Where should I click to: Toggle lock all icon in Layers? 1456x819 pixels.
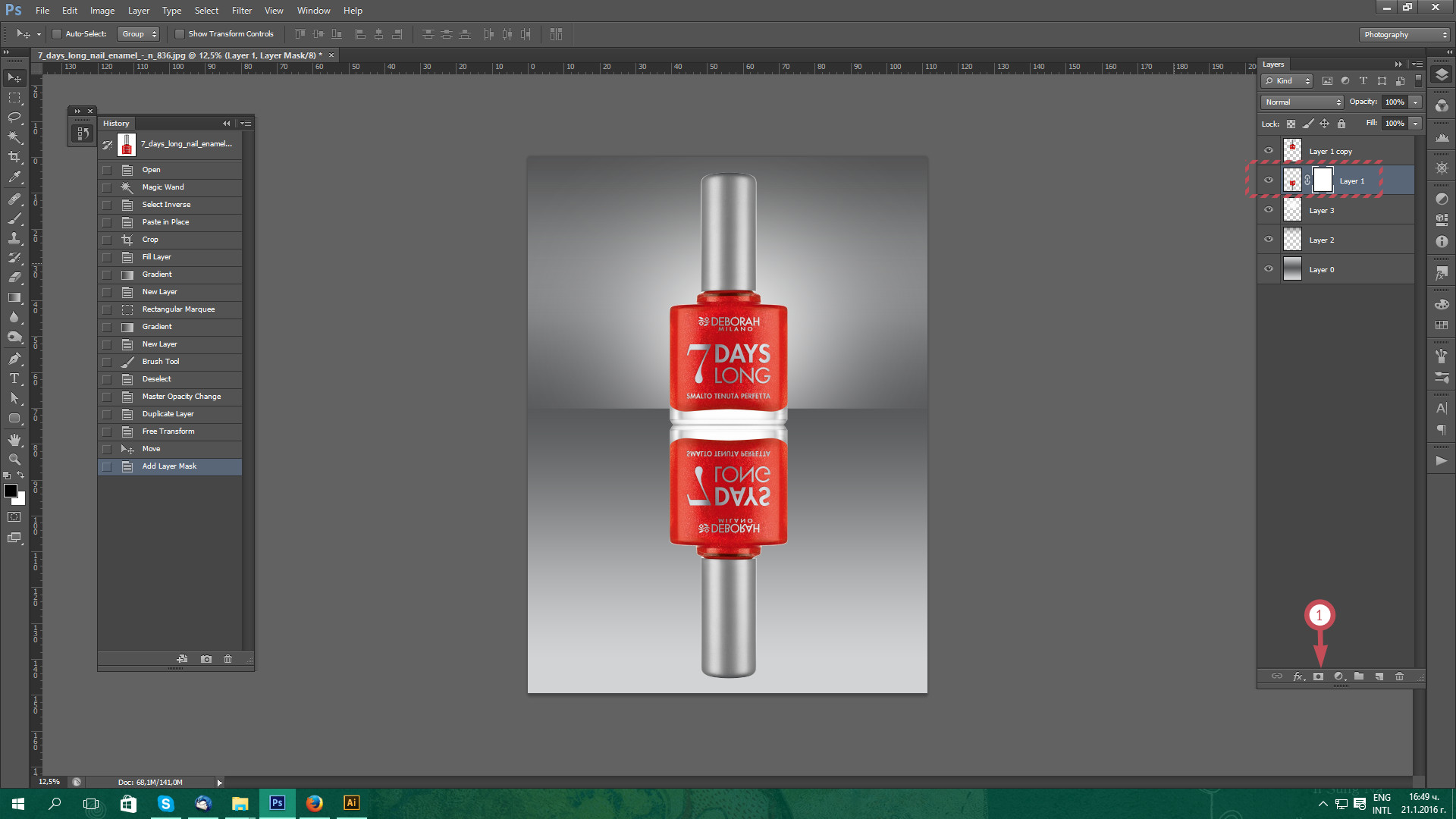point(1341,124)
